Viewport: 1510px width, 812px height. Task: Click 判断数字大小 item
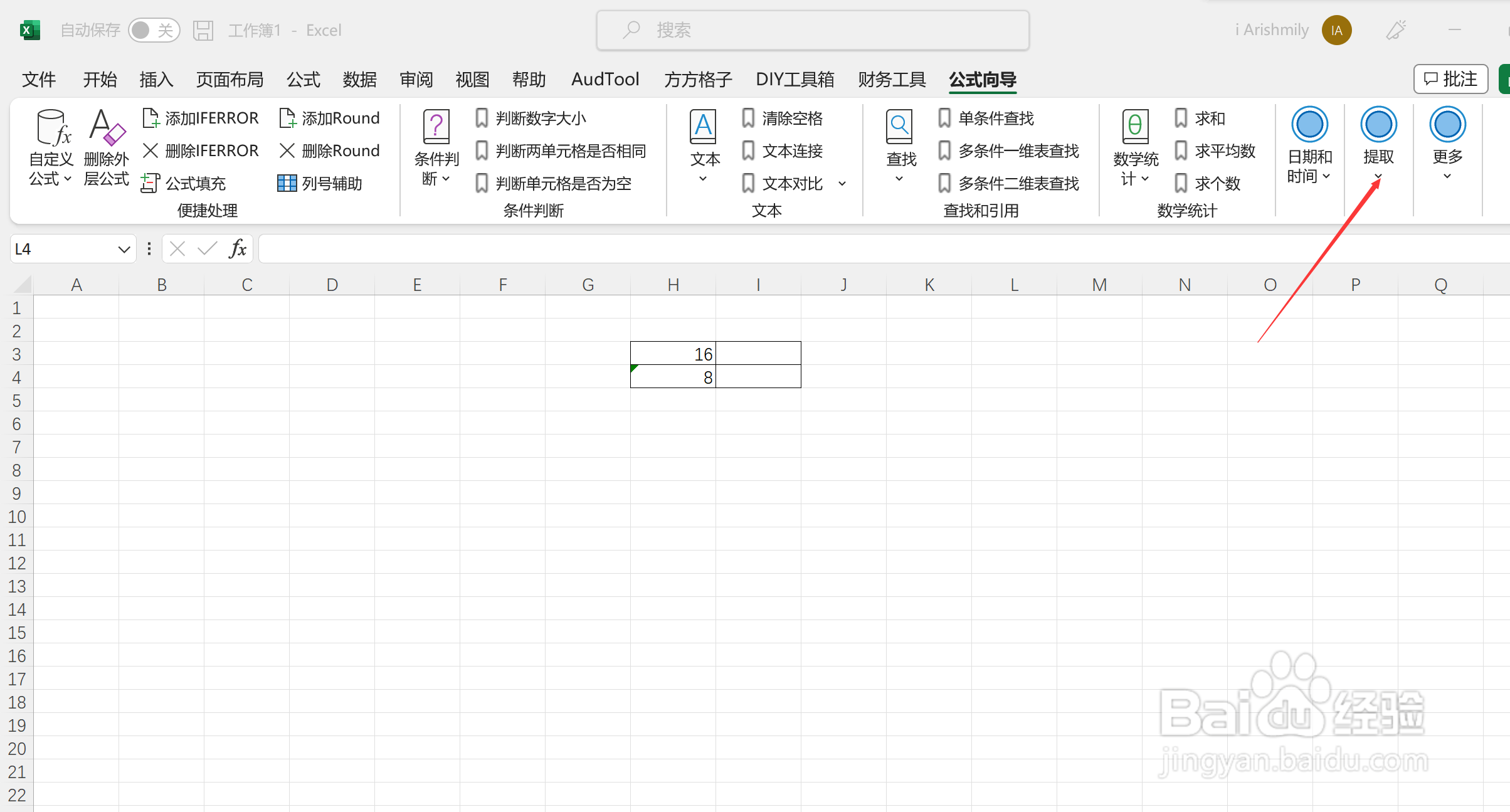point(531,118)
